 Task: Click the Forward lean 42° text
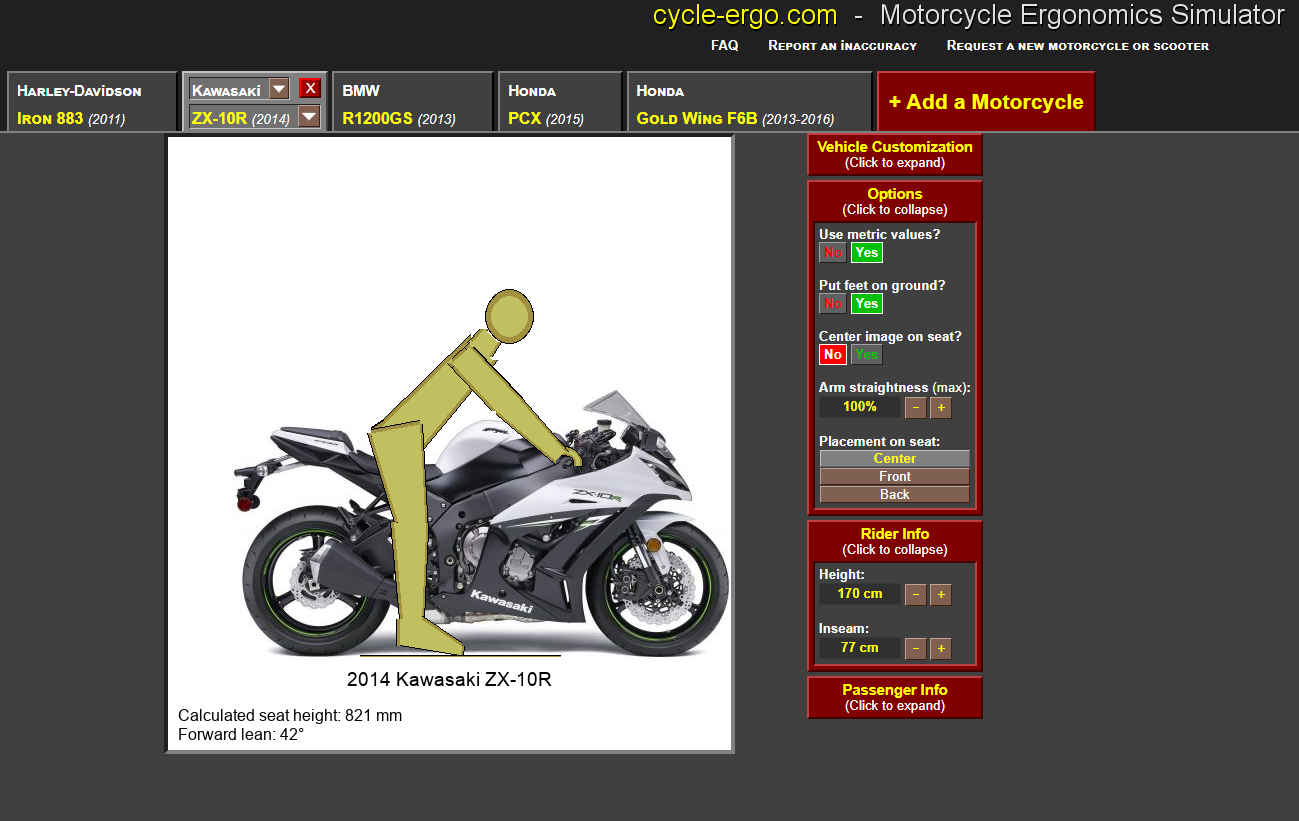(241, 735)
